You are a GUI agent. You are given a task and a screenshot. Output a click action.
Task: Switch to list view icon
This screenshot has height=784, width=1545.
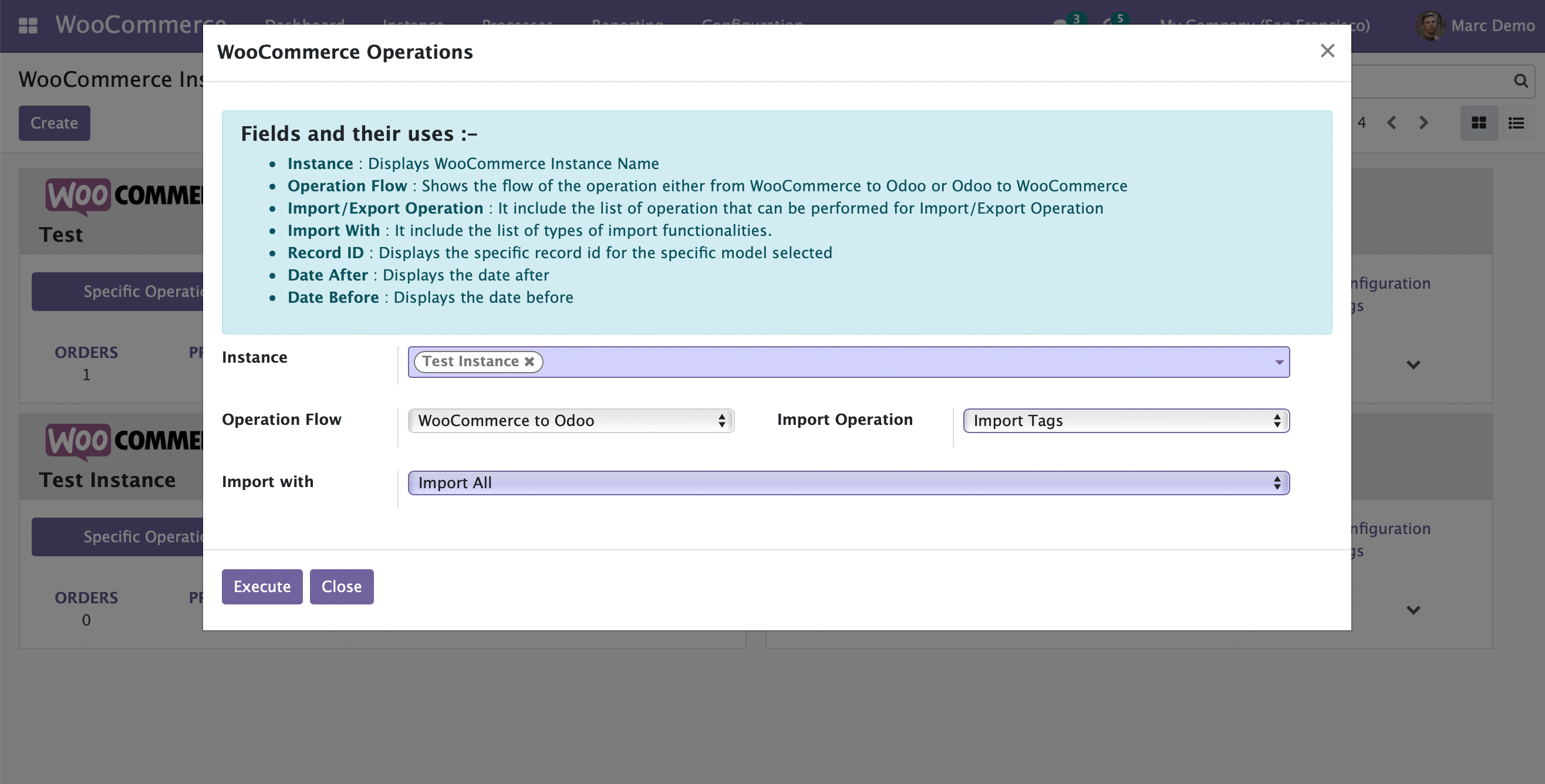tap(1517, 123)
